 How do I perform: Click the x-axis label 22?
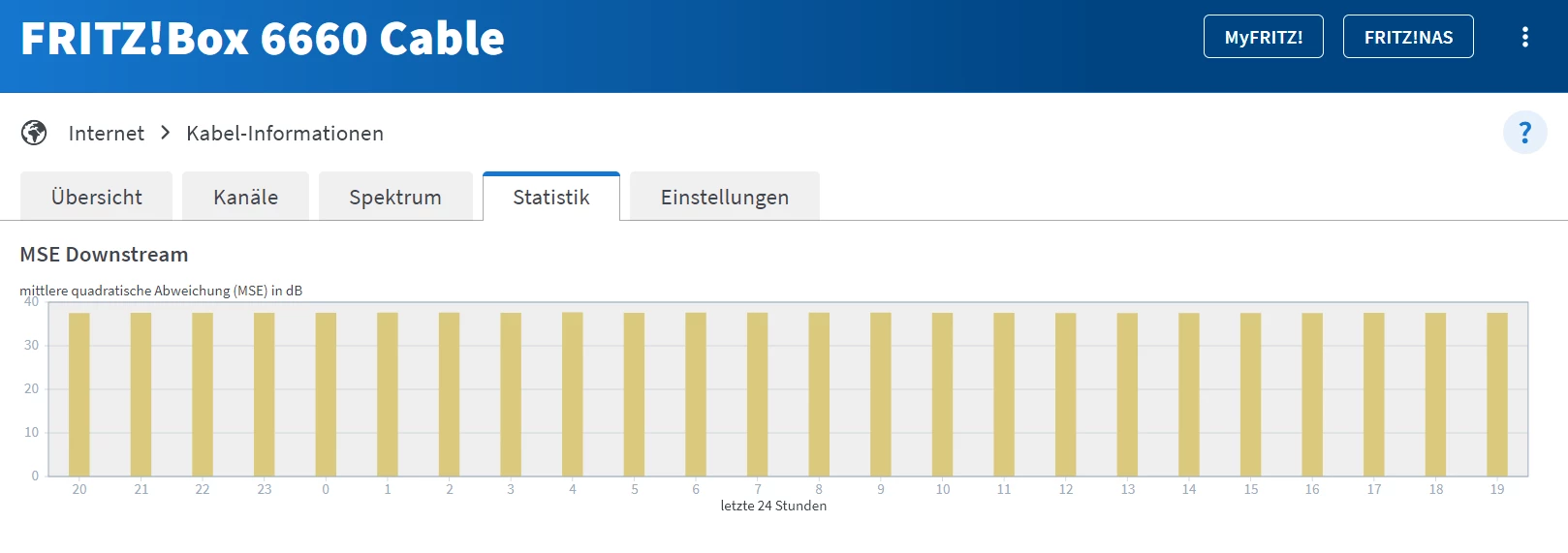203,489
